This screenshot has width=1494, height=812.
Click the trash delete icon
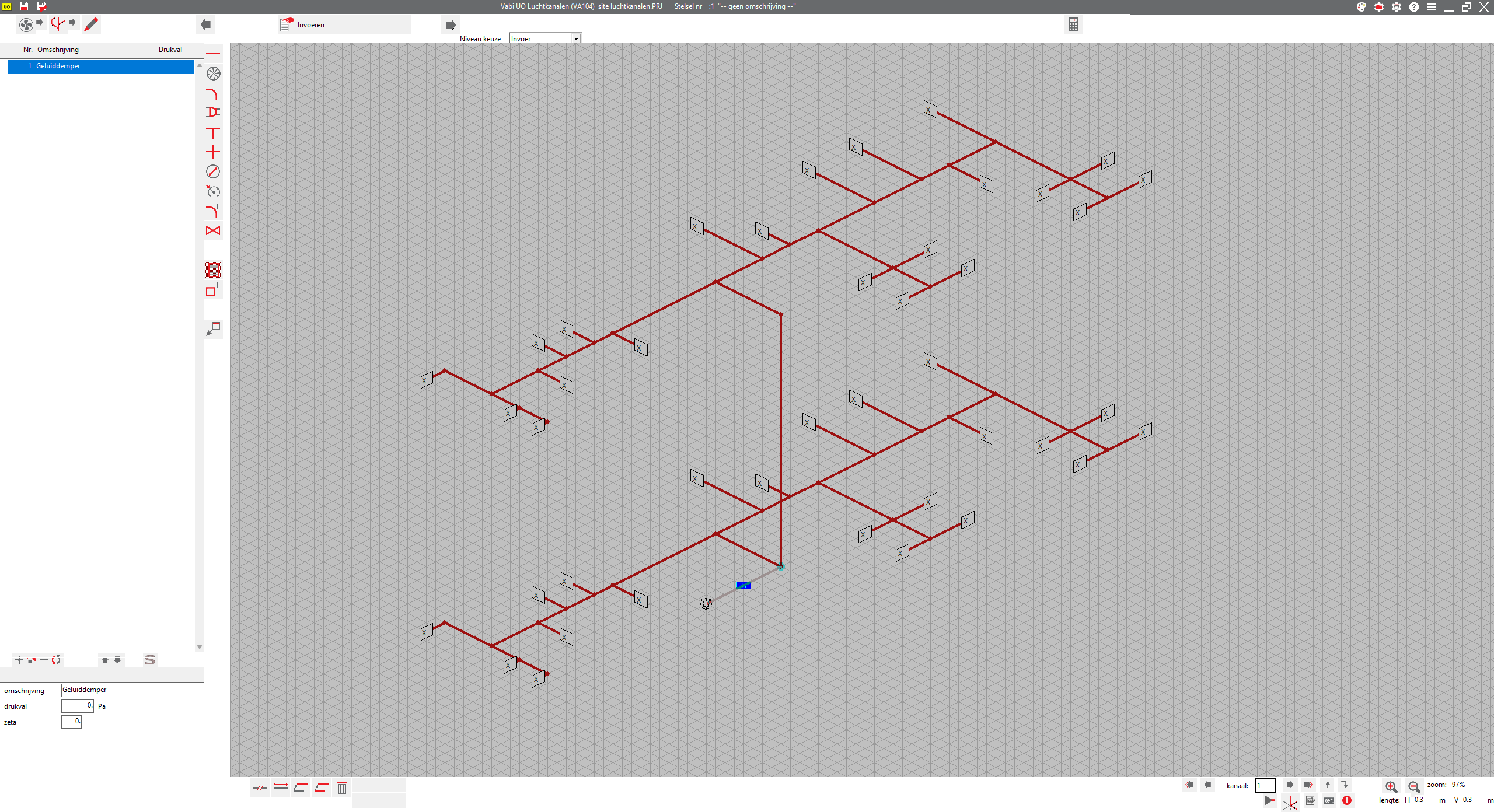pos(342,787)
